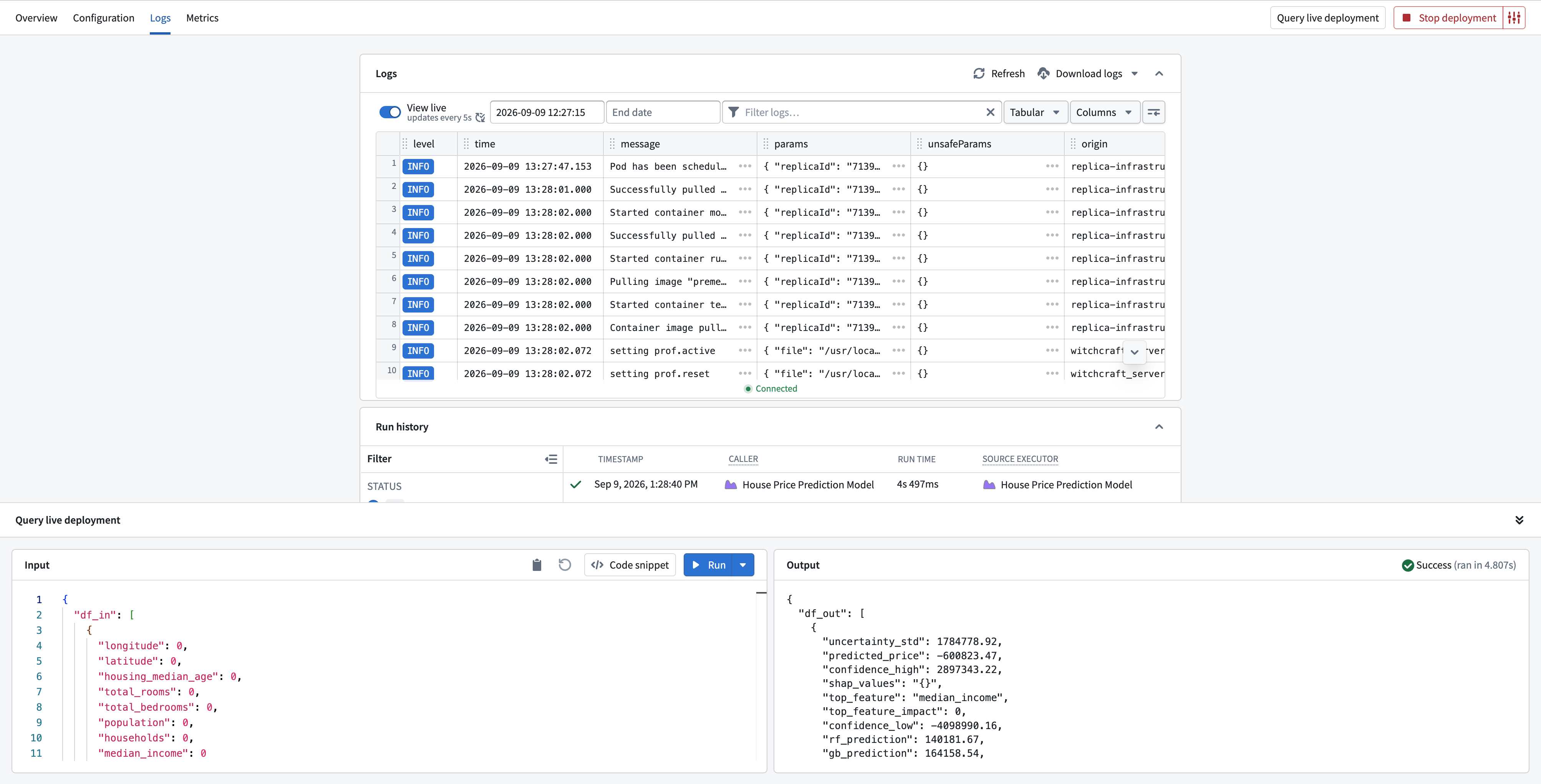This screenshot has width=1541, height=784.
Task: Click the log display options icon
Action: [x=1153, y=112]
